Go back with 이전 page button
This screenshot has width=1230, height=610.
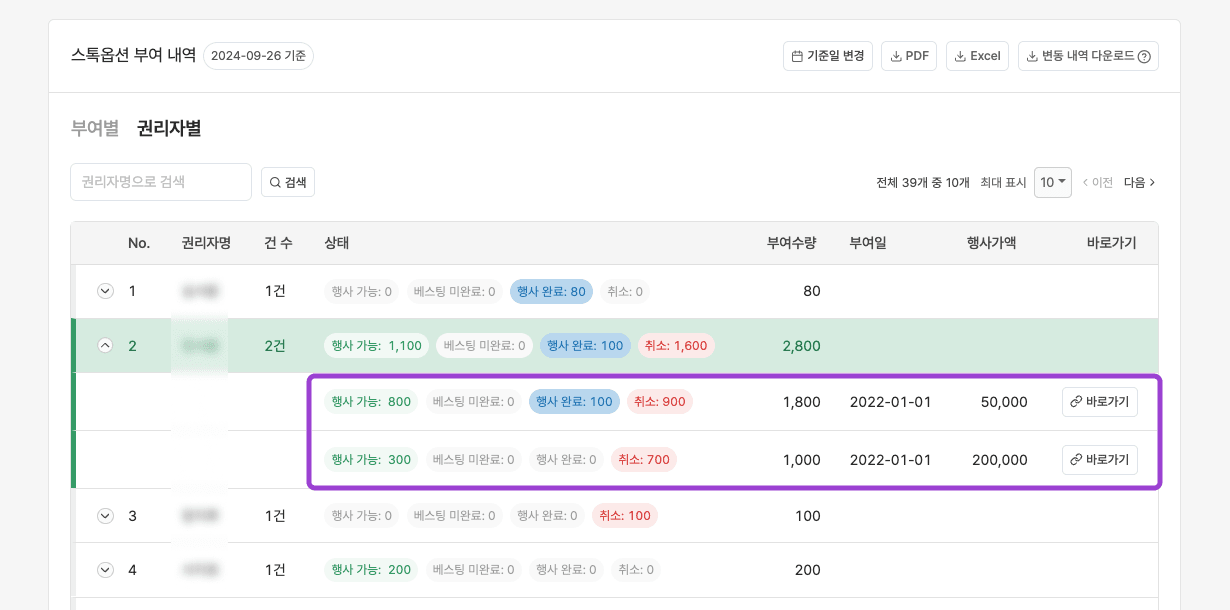[1098, 182]
